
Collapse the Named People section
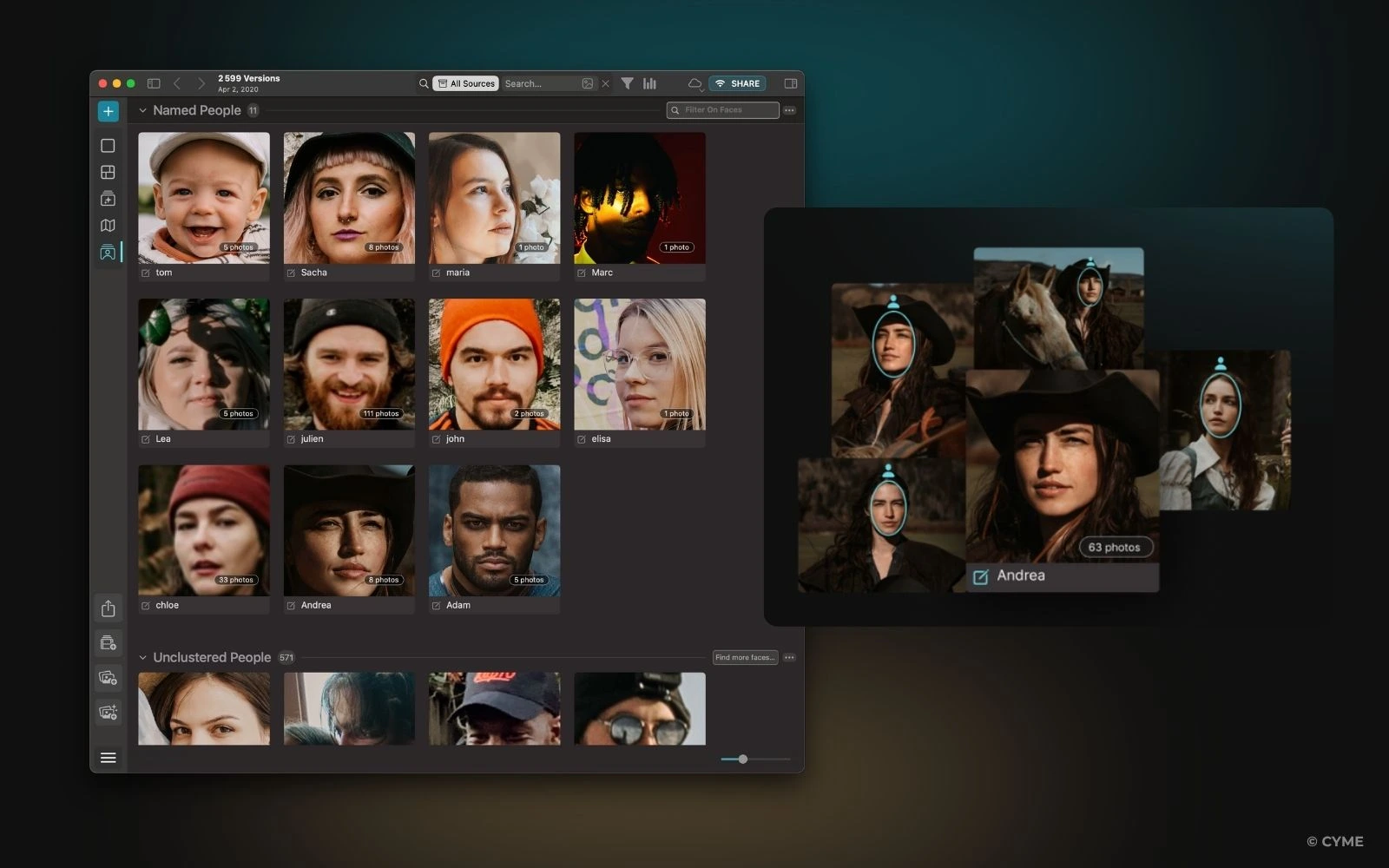click(143, 110)
